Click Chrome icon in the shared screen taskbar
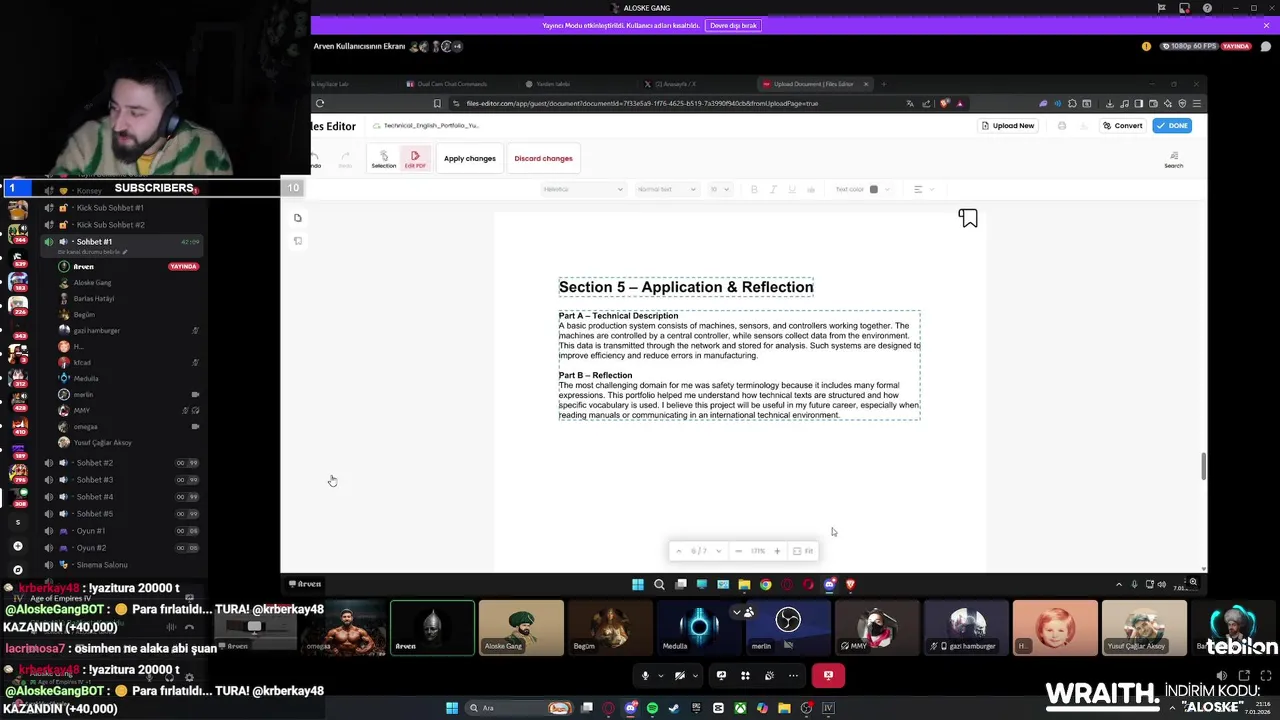 765,585
